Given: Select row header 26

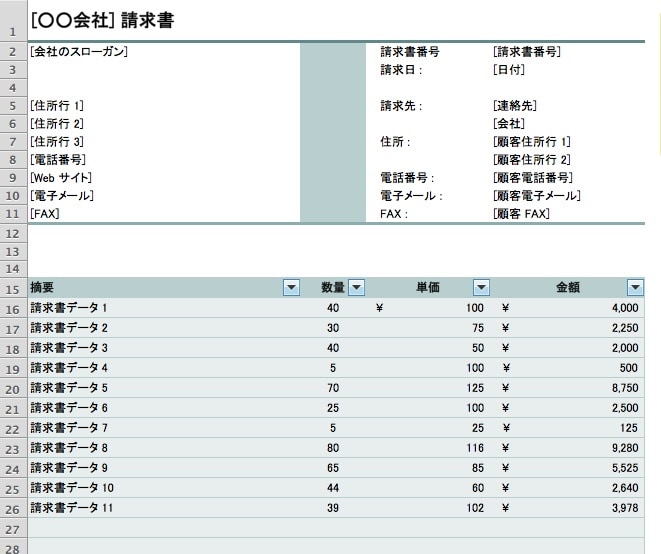Looking at the screenshot, I should [13, 509].
